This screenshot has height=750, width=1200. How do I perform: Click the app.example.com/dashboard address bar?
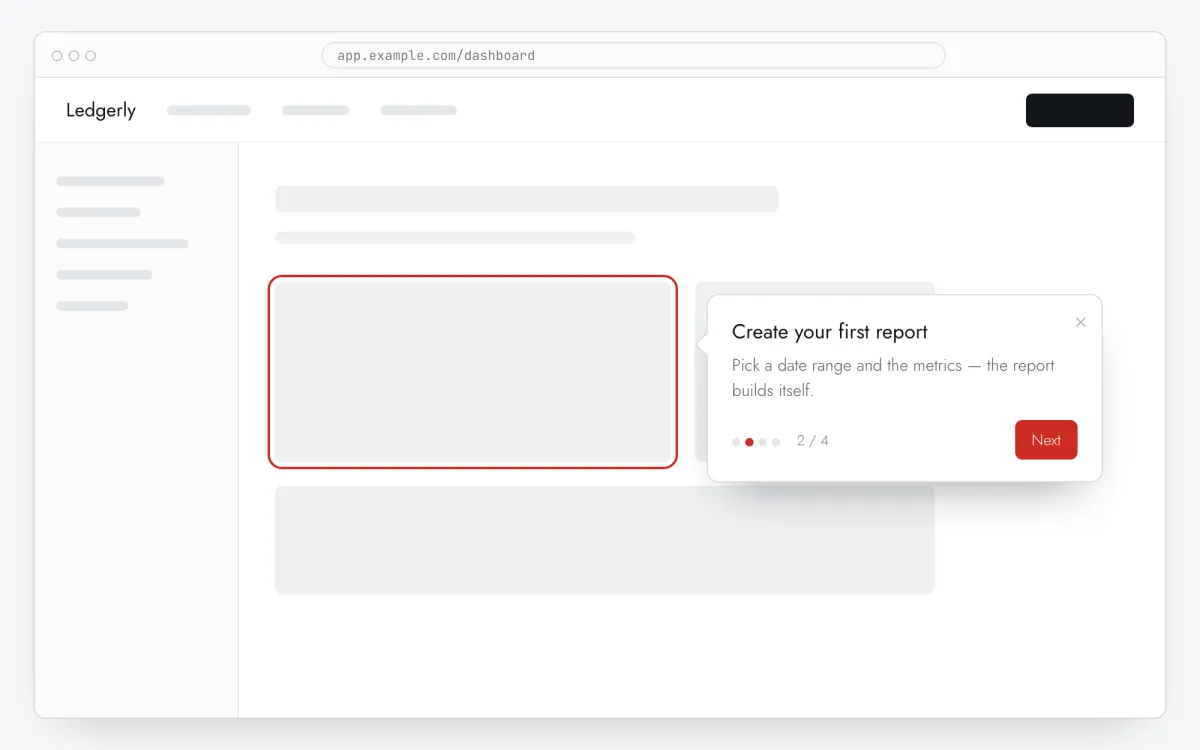tap(633, 55)
